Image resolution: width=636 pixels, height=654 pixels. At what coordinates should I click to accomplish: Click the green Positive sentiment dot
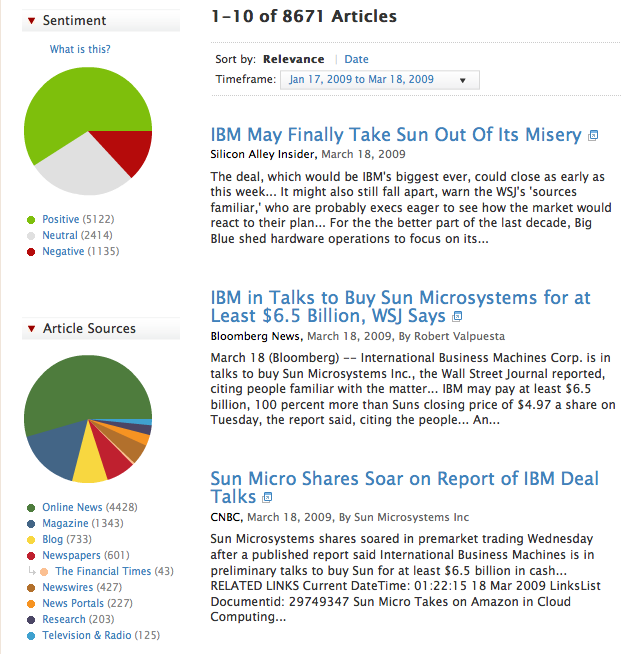[32, 220]
